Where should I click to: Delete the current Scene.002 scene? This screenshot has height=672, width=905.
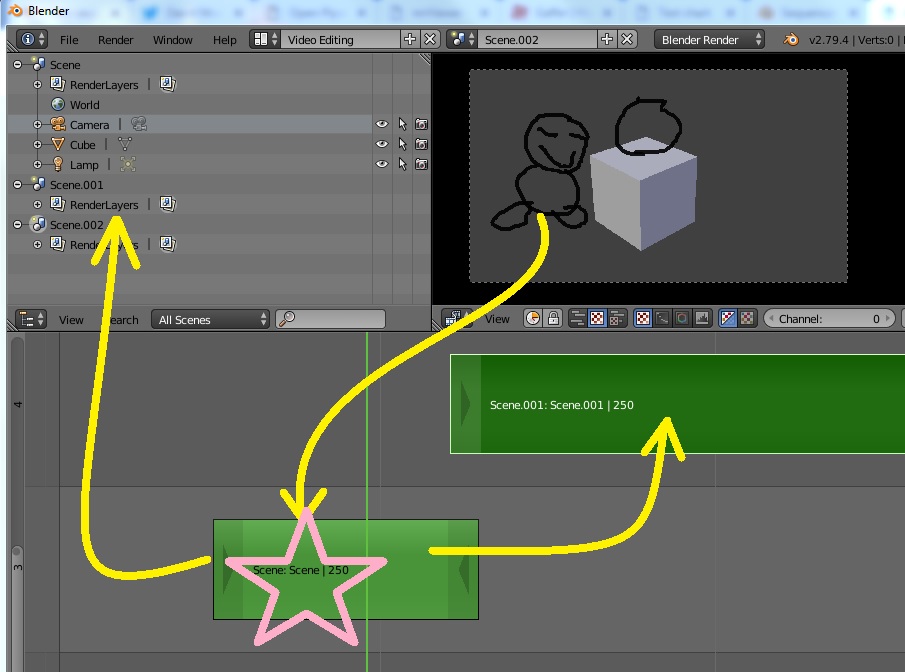click(627, 39)
